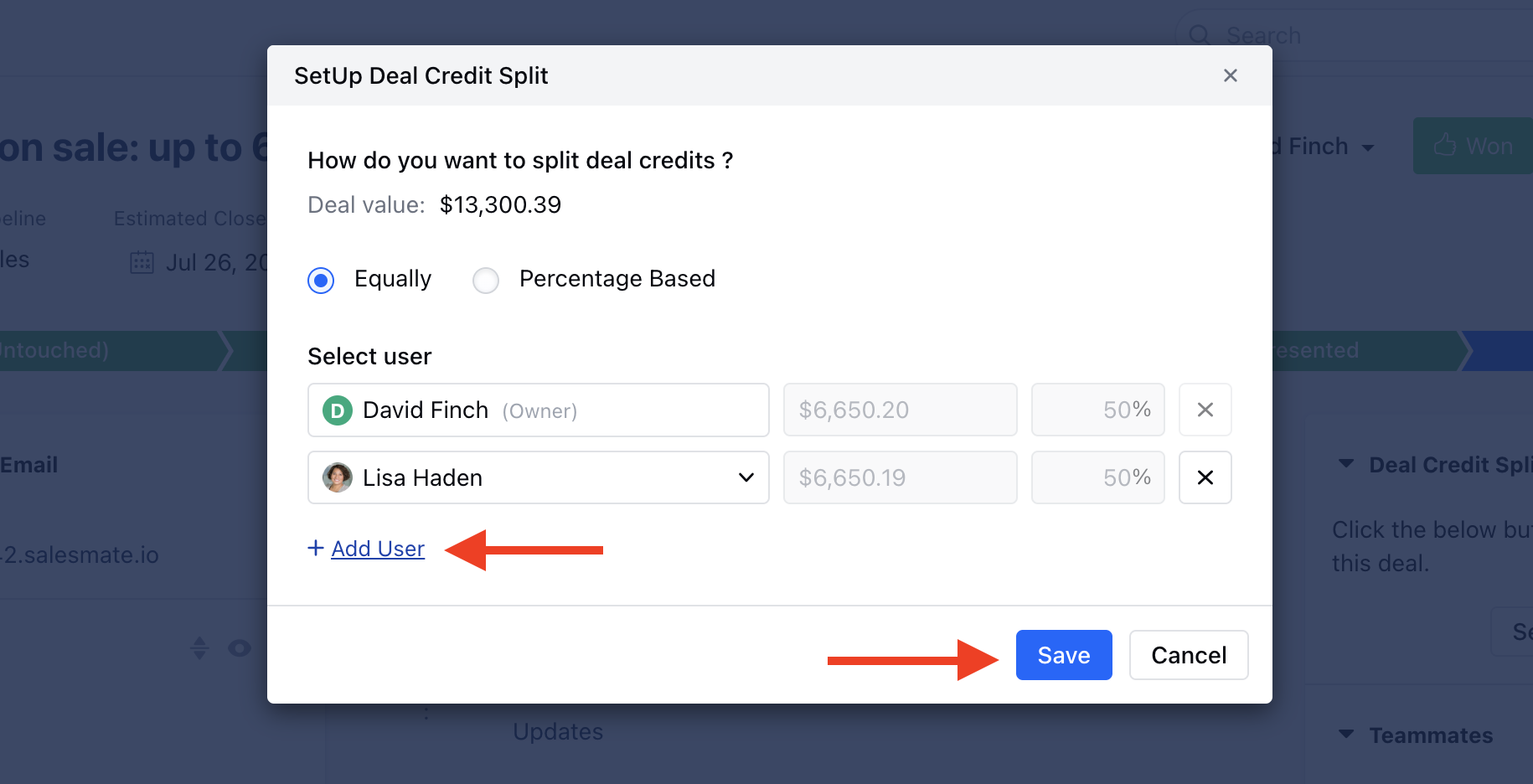Click the sort arrows icon
Image resolution: width=1533 pixels, height=784 pixels.
[x=199, y=648]
